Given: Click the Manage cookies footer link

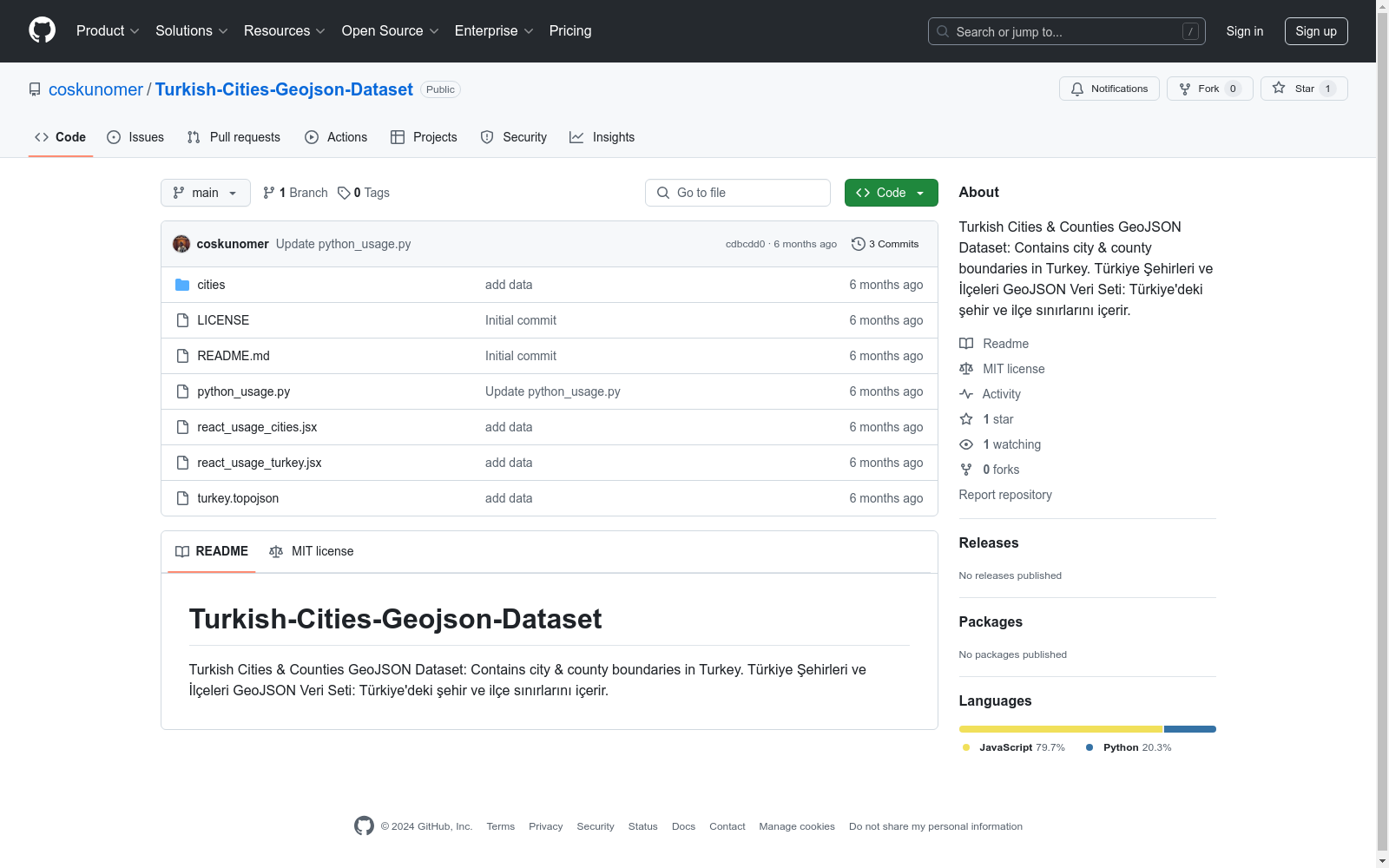Looking at the screenshot, I should (797, 826).
